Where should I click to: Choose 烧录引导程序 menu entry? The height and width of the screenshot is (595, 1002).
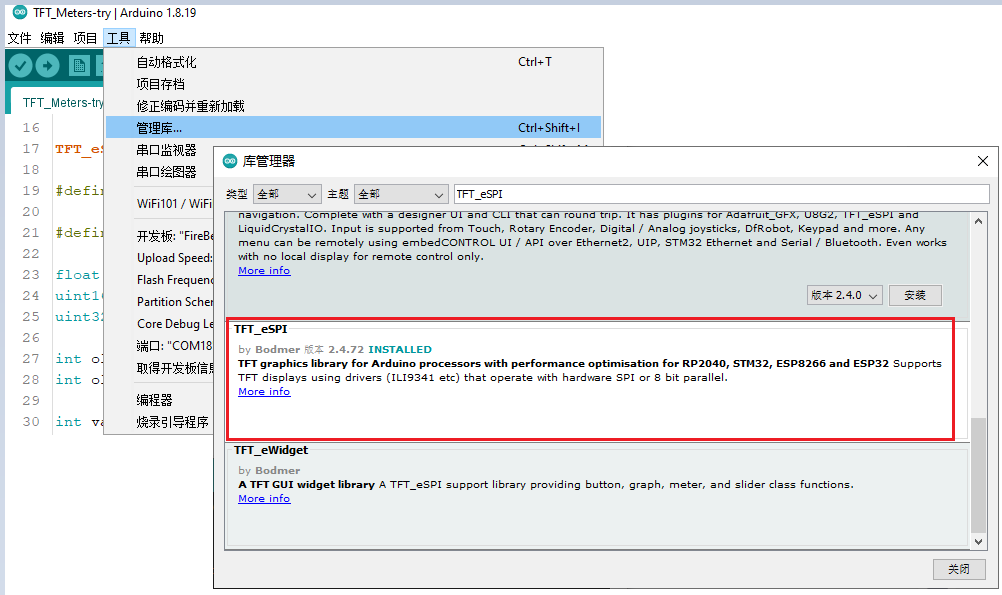point(160,422)
